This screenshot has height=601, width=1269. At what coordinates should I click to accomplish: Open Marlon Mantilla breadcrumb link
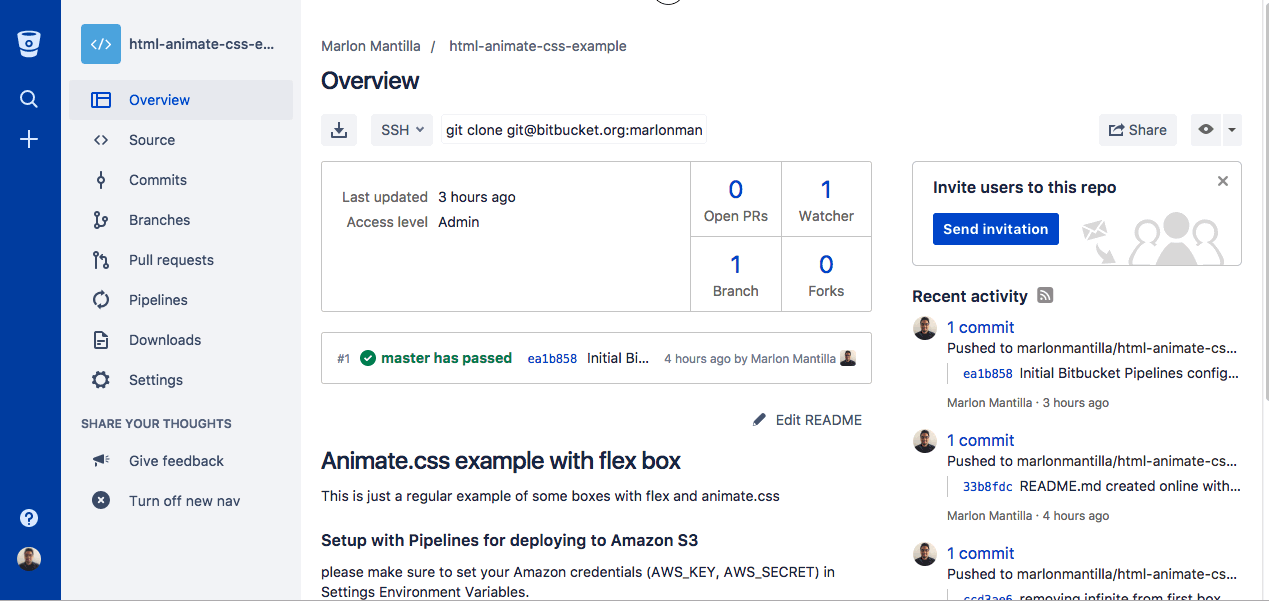(369, 46)
